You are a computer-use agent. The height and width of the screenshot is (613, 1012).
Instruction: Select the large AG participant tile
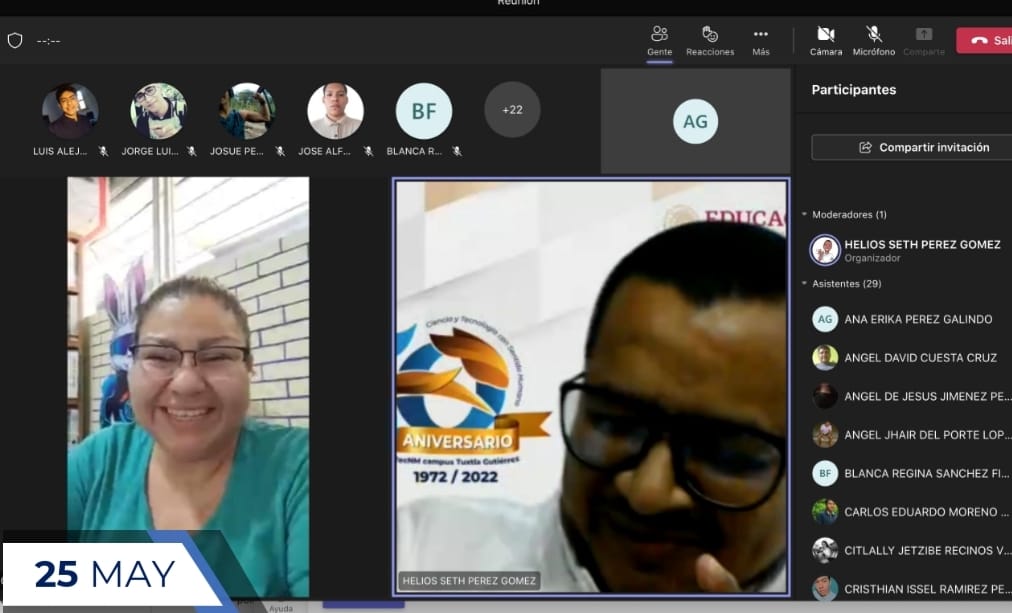coord(696,121)
